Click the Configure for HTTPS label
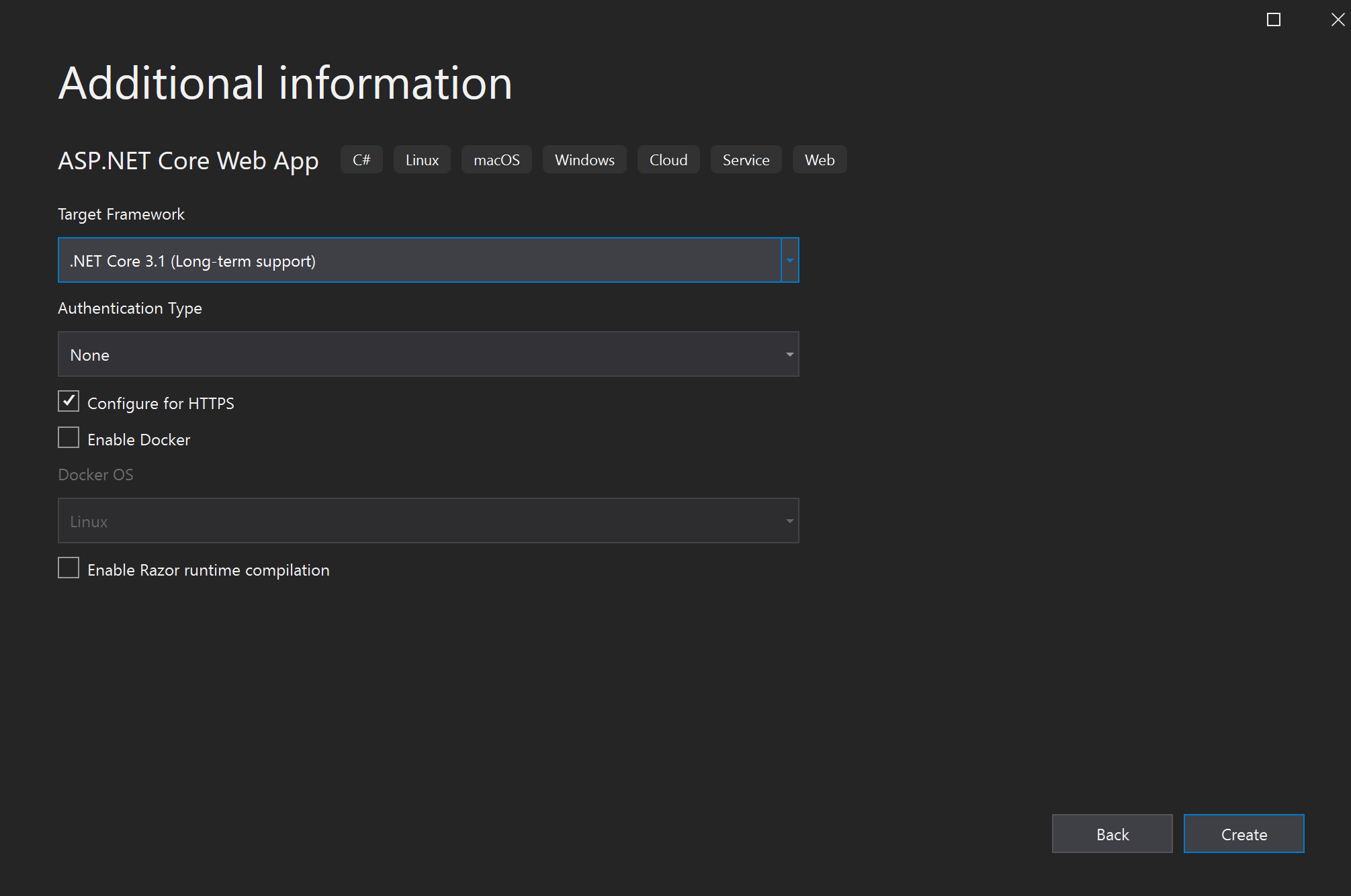The height and width of the screenshot is (896, 1351). (x=161, y=404)
